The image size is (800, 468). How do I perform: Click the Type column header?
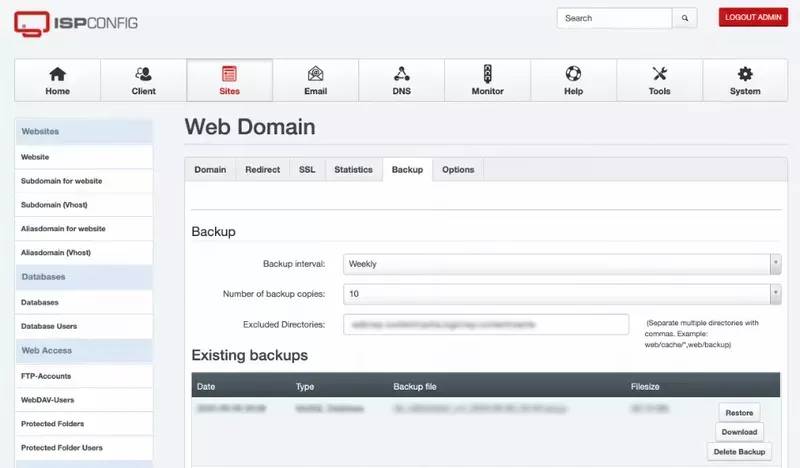pyautogui.click(x=305, y=387)
